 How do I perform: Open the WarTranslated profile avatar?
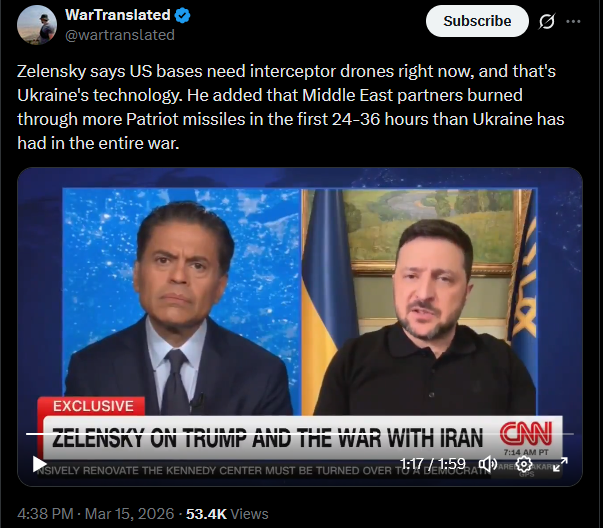pyautogui.click(x=37, y=25)
